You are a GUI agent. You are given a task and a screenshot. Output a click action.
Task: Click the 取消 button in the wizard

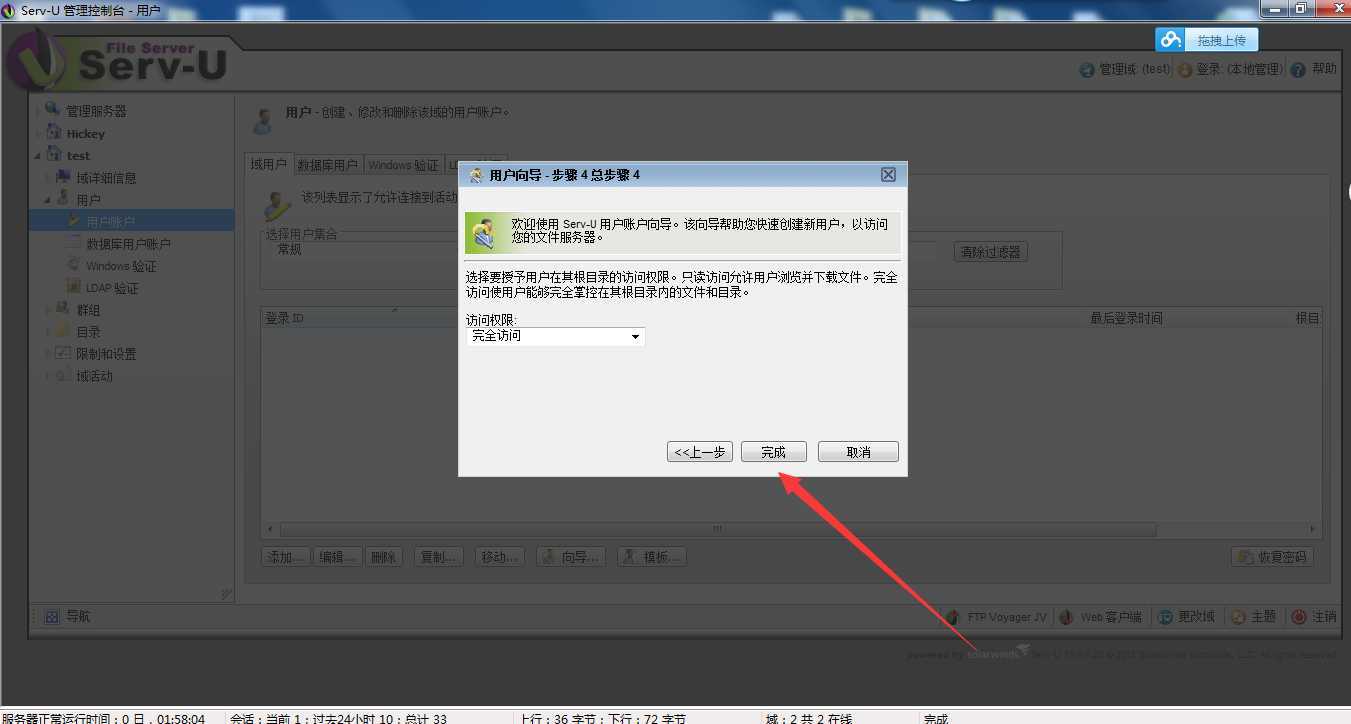point(858,452)
